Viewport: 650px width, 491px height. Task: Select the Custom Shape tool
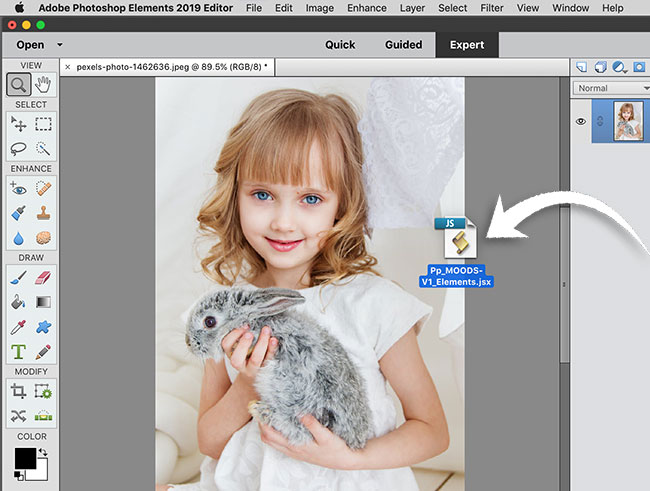click(x=43, y=327)
